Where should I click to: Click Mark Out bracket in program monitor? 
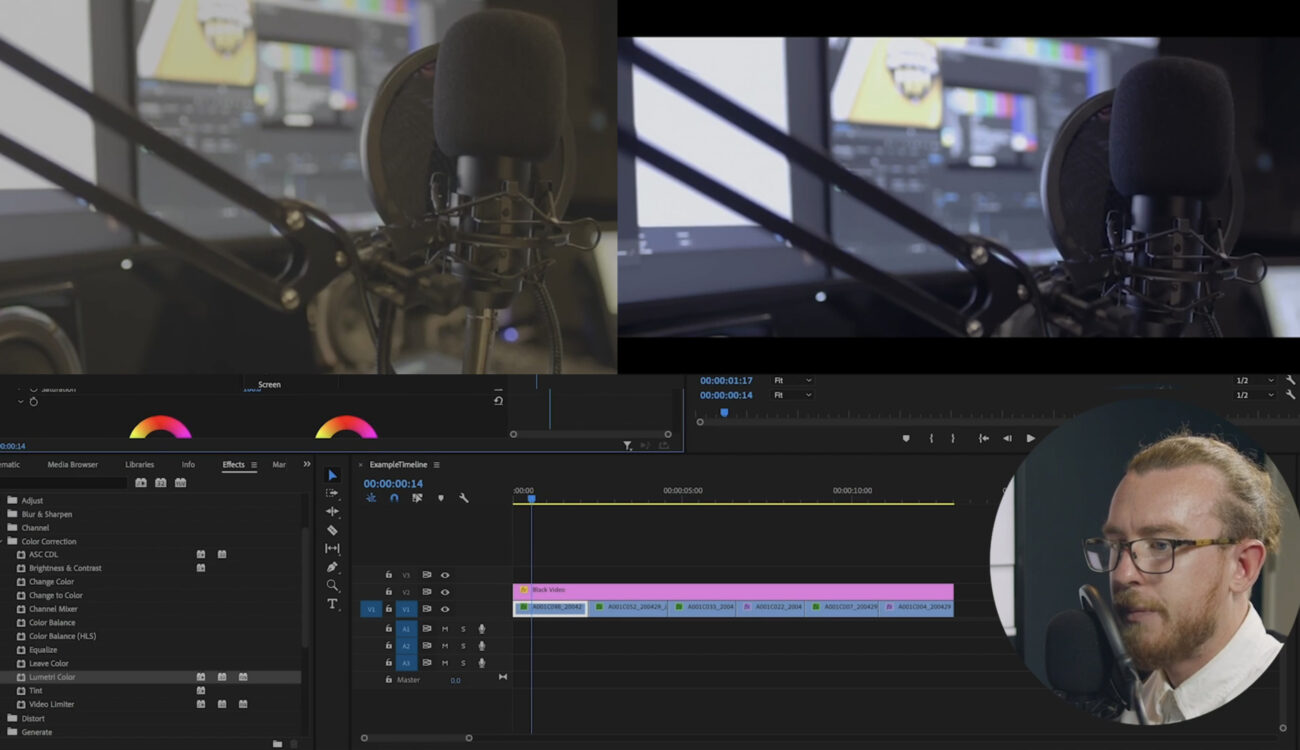[953, 438]
